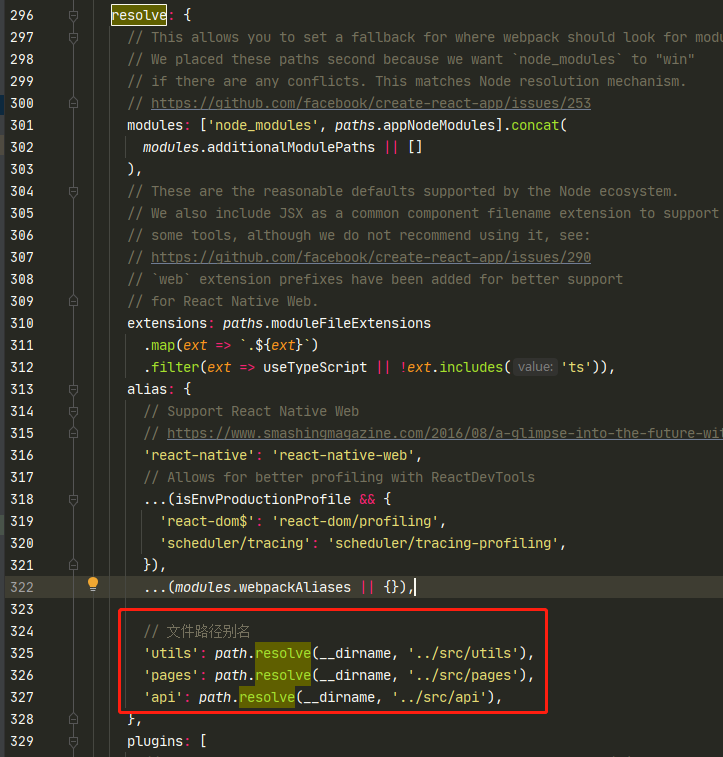Collapse the alias block fold at line 313
The width and height of the screenshot is (723, 757).
click(x=73, y=390)
